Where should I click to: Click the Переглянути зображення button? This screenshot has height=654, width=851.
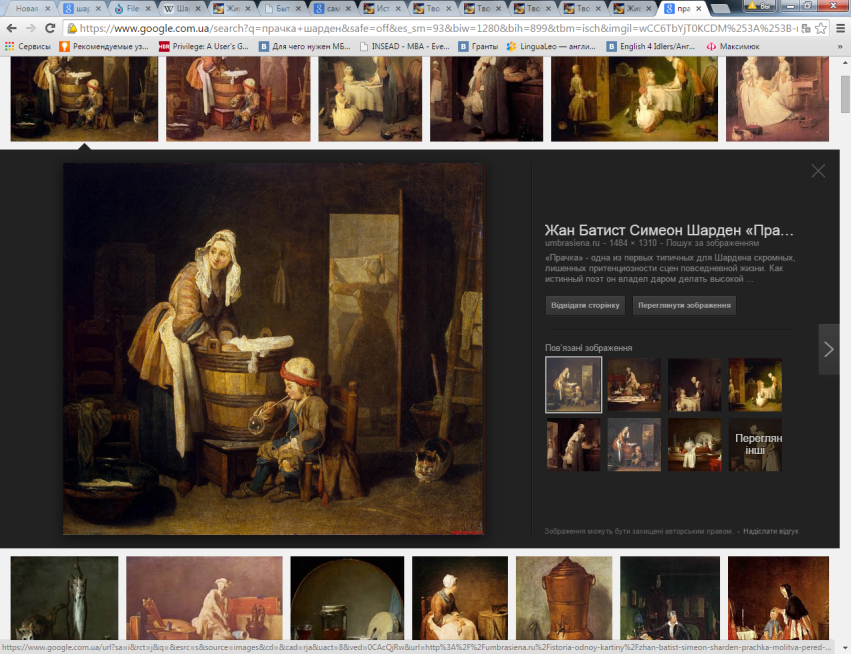click(684, 306)
